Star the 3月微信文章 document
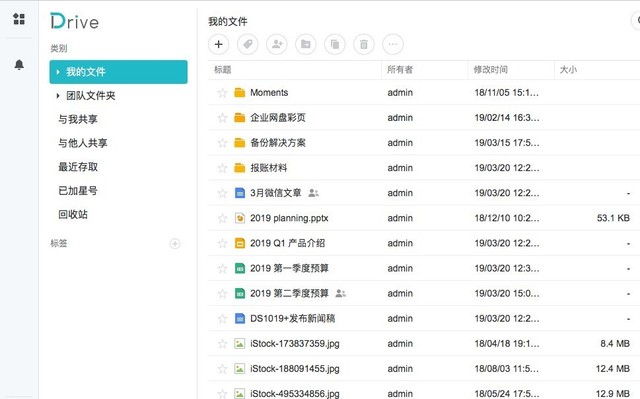 pyautogui.click(x=222, y=193)
